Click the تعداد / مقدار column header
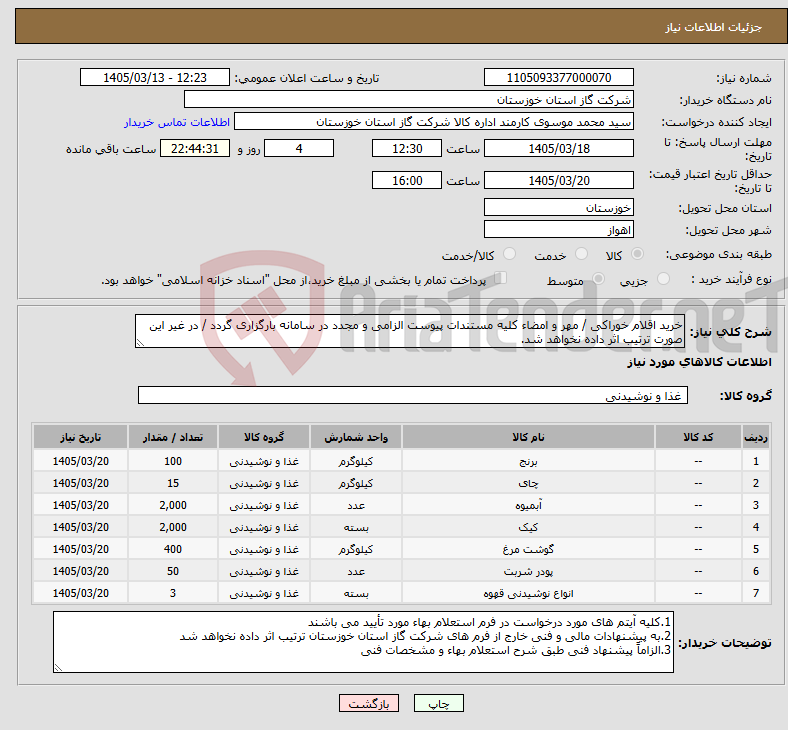 pyautogui.click(x=173, y=437)
